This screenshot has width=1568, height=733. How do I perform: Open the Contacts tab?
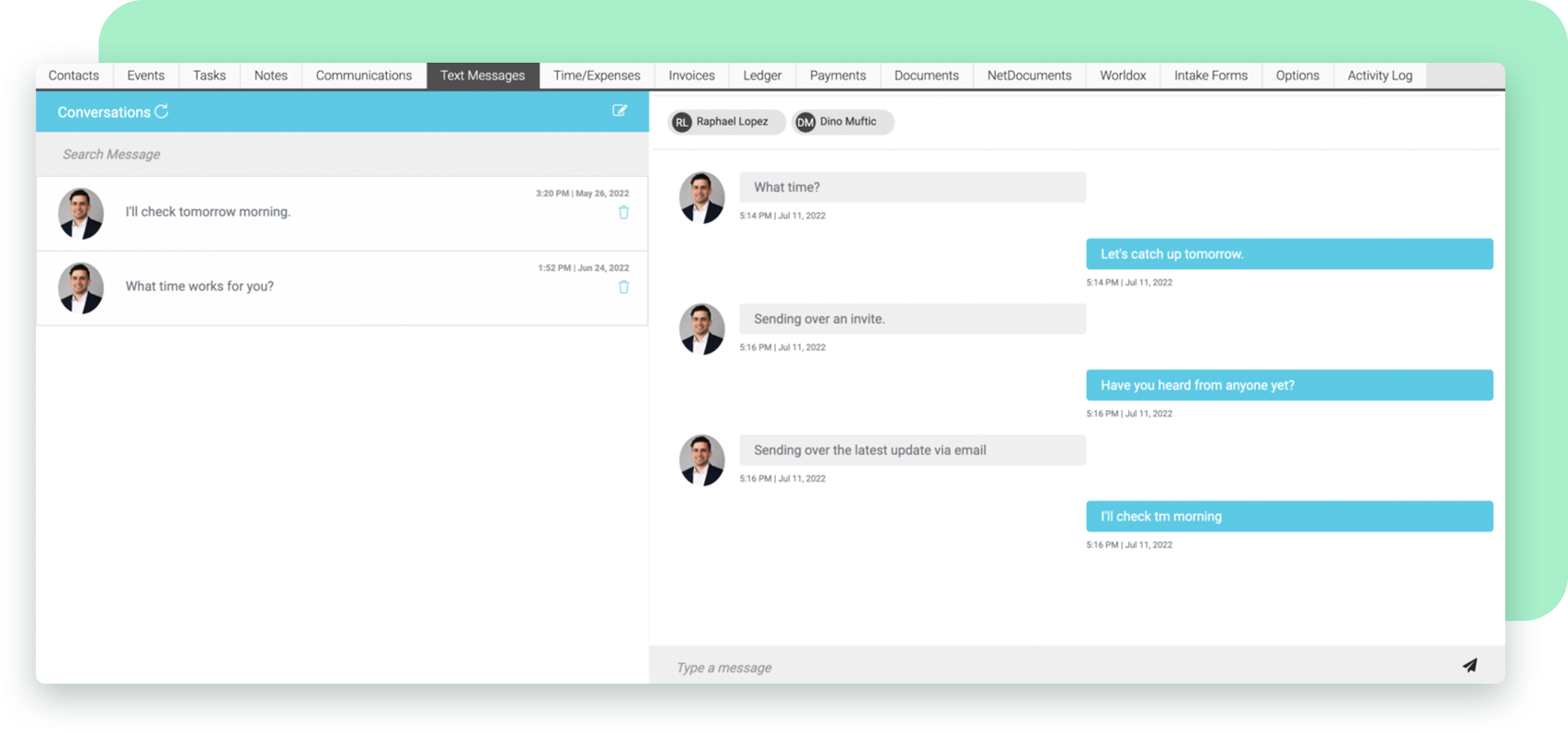pyautogui.click(x=75, y=75)
